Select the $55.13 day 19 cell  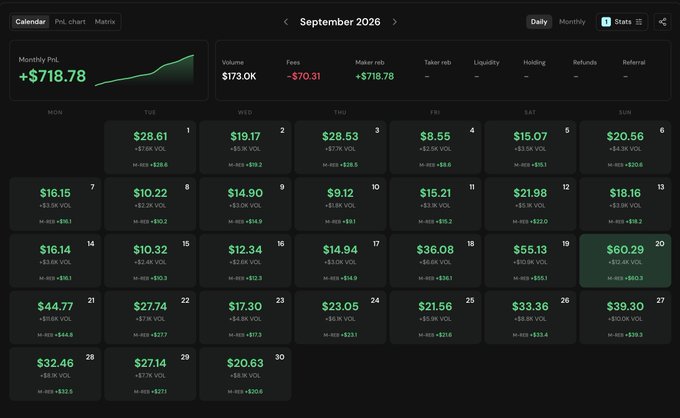[530, 261]
